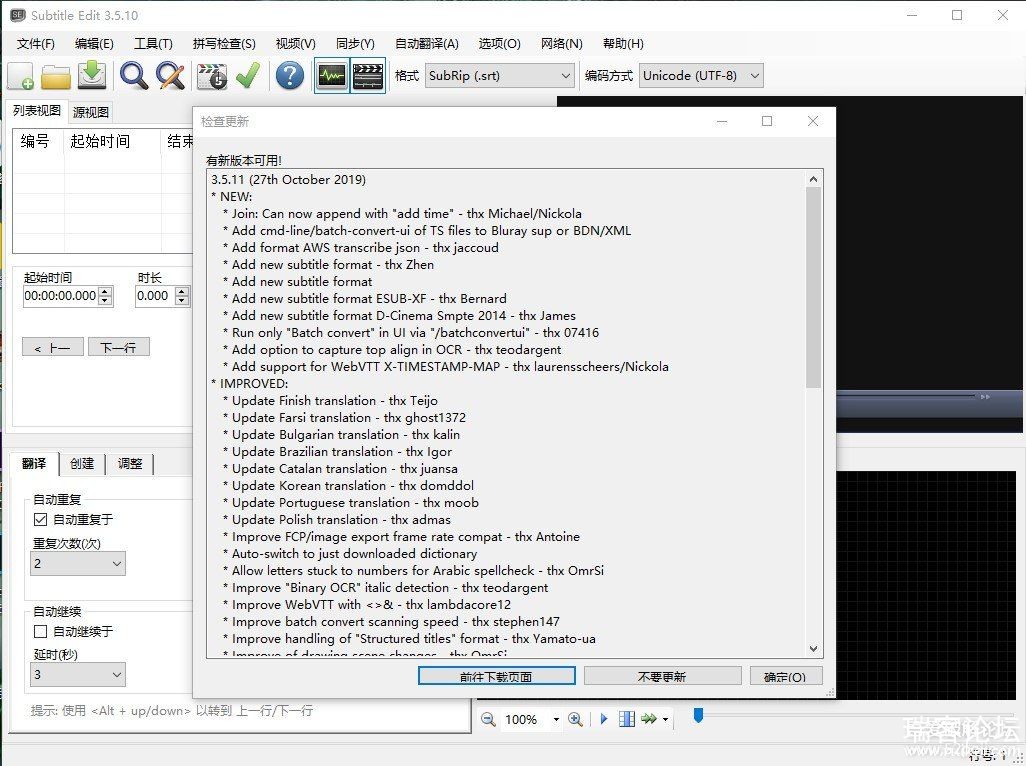1026x766 pixels.
Task: Open the 编码方式 Unicode (UTF-8) dropdown
Action: pyautogui.click(x=701, y=76)
